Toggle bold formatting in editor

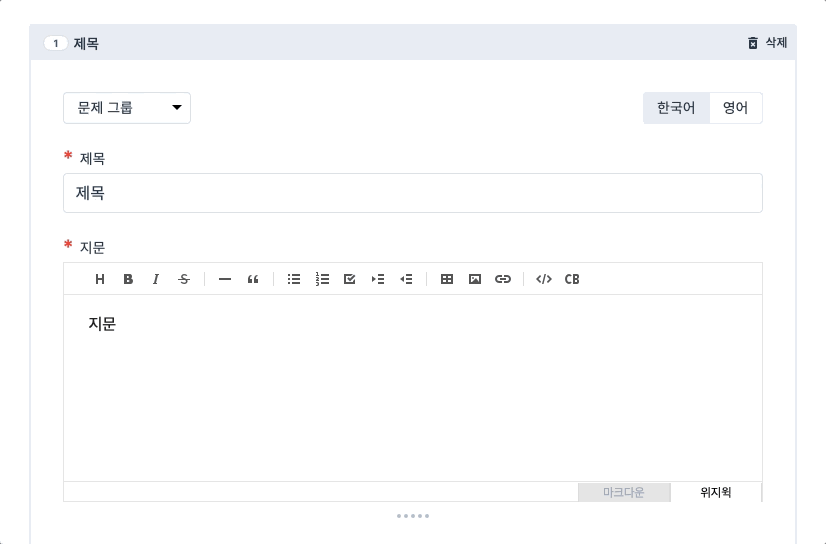(x=128, y=279)
